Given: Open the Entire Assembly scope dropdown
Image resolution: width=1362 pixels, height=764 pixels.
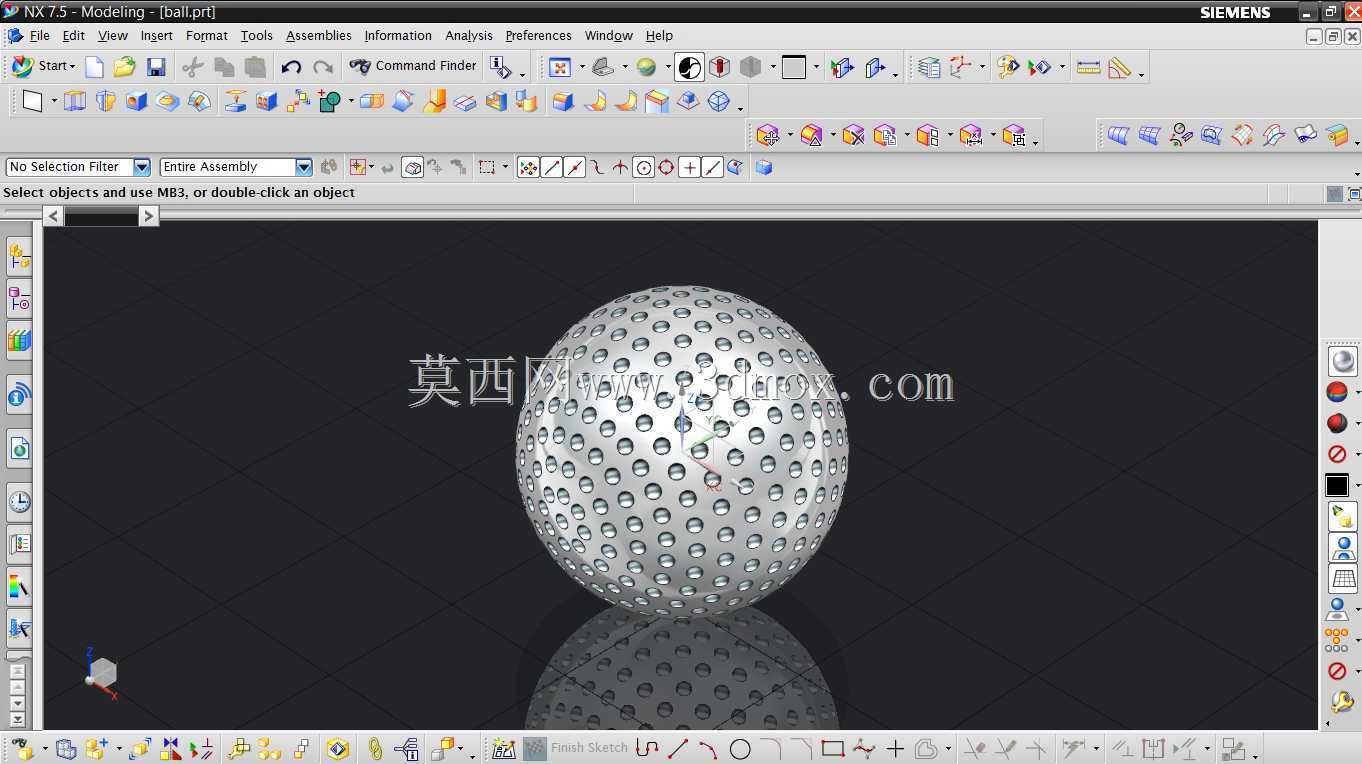Looking at the screenshot, I should click(x=303, y=167).
